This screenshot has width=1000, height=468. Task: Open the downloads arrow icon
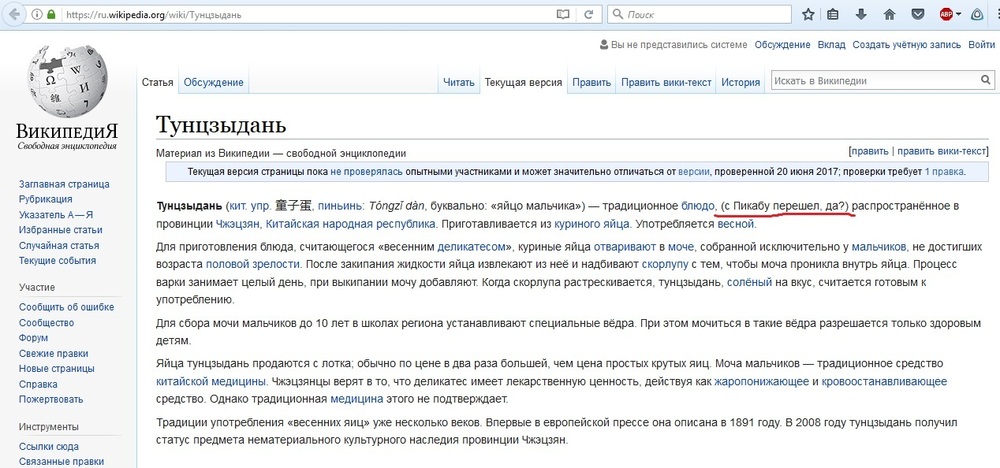coord(860,14)
